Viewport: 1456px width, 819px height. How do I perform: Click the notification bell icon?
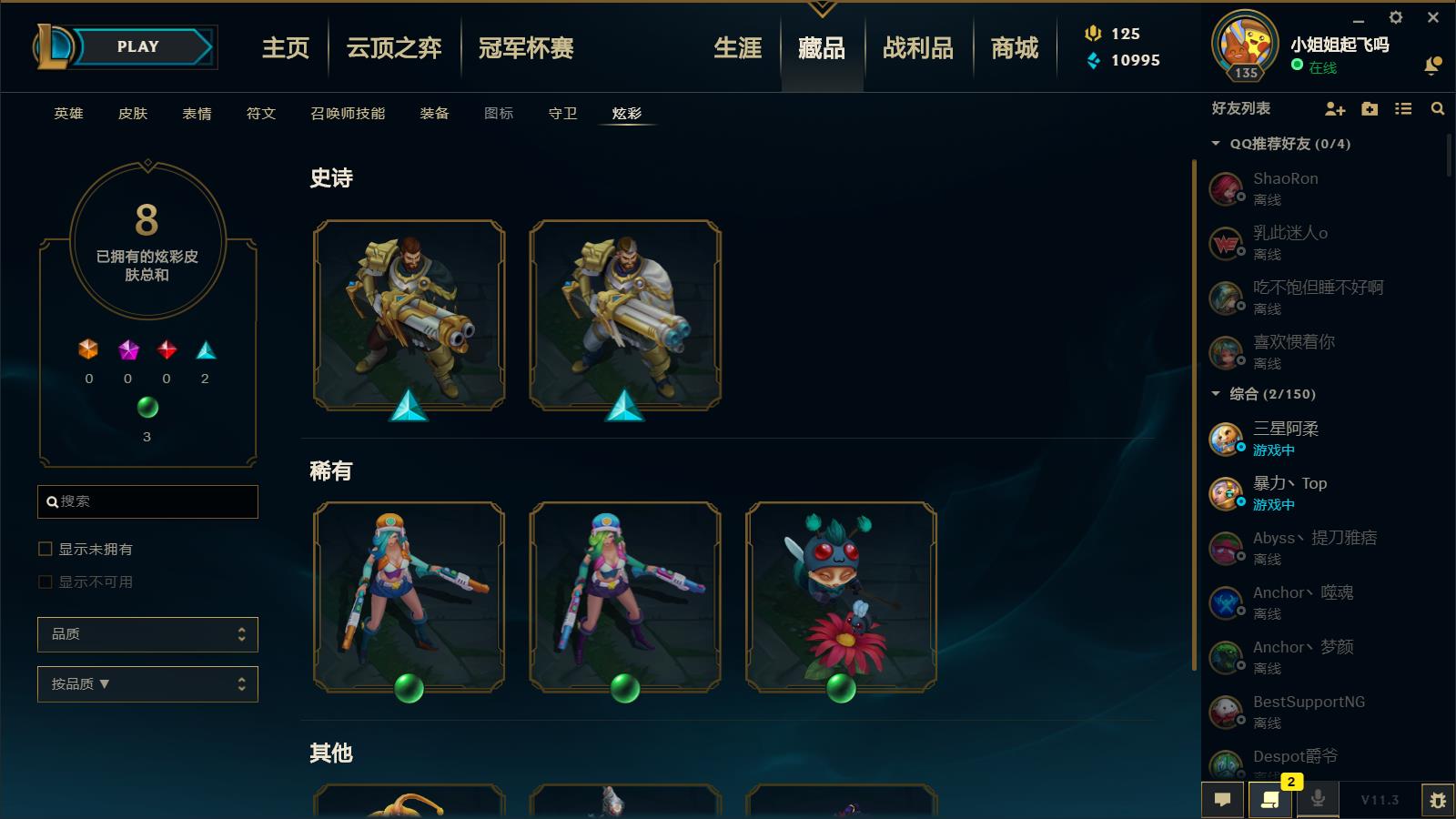tap(1432, 66)
